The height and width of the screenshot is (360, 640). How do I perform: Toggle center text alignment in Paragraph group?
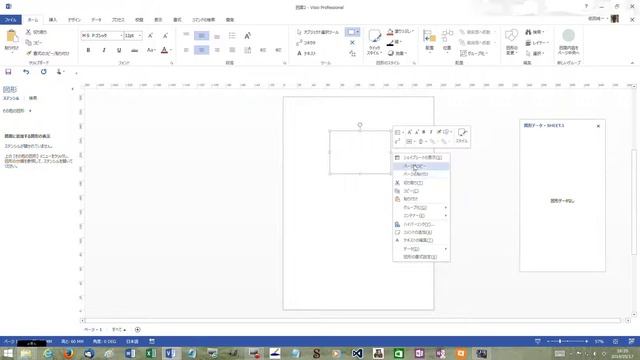[201, 50]
